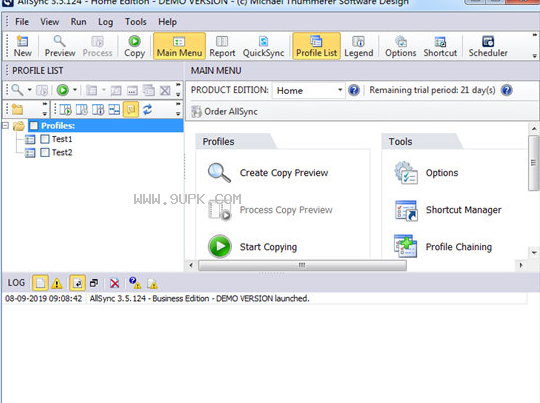Launch QuickSync from the toolbar

(x=263, y=46)
